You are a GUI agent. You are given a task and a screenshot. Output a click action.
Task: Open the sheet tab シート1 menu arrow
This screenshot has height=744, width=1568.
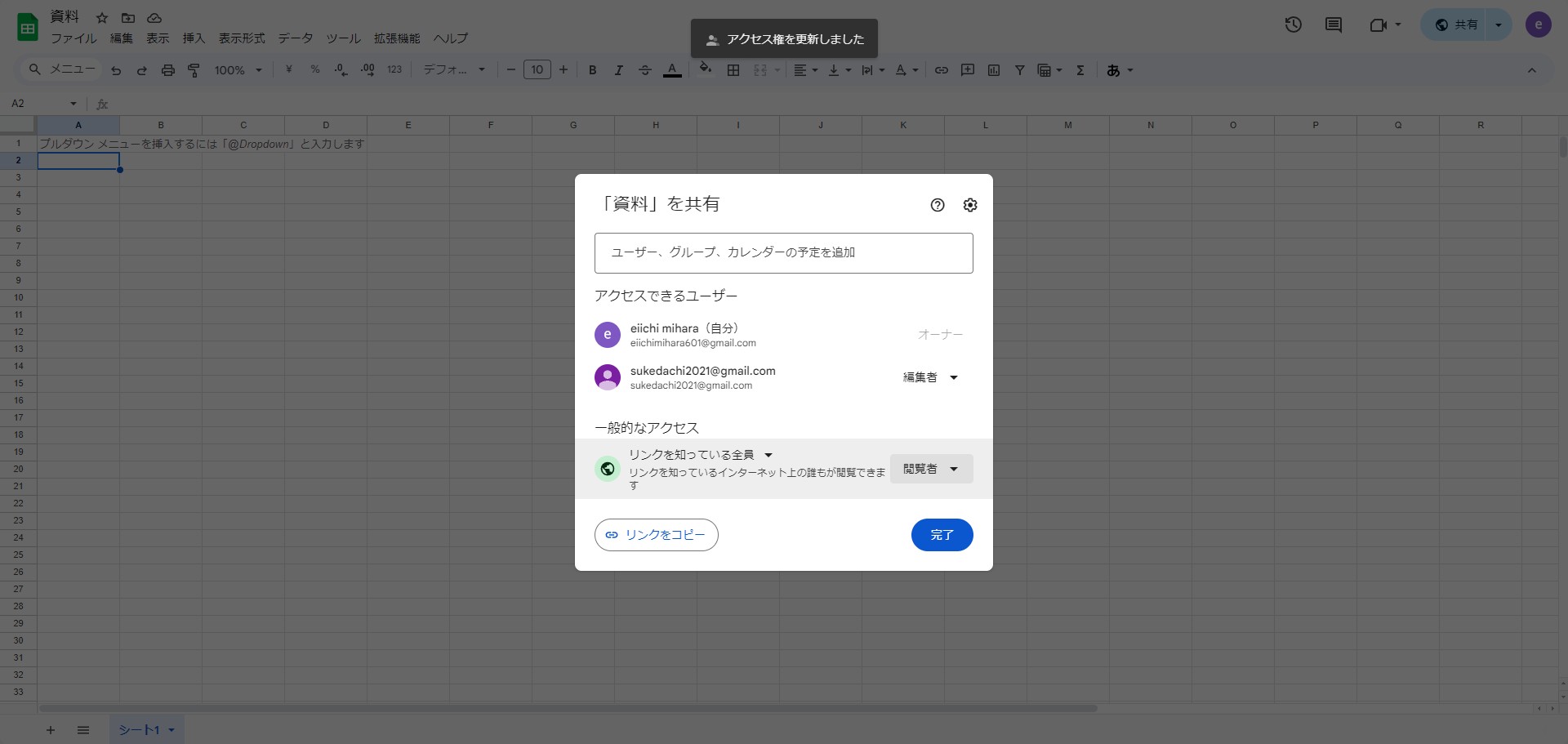click(171, 730)
